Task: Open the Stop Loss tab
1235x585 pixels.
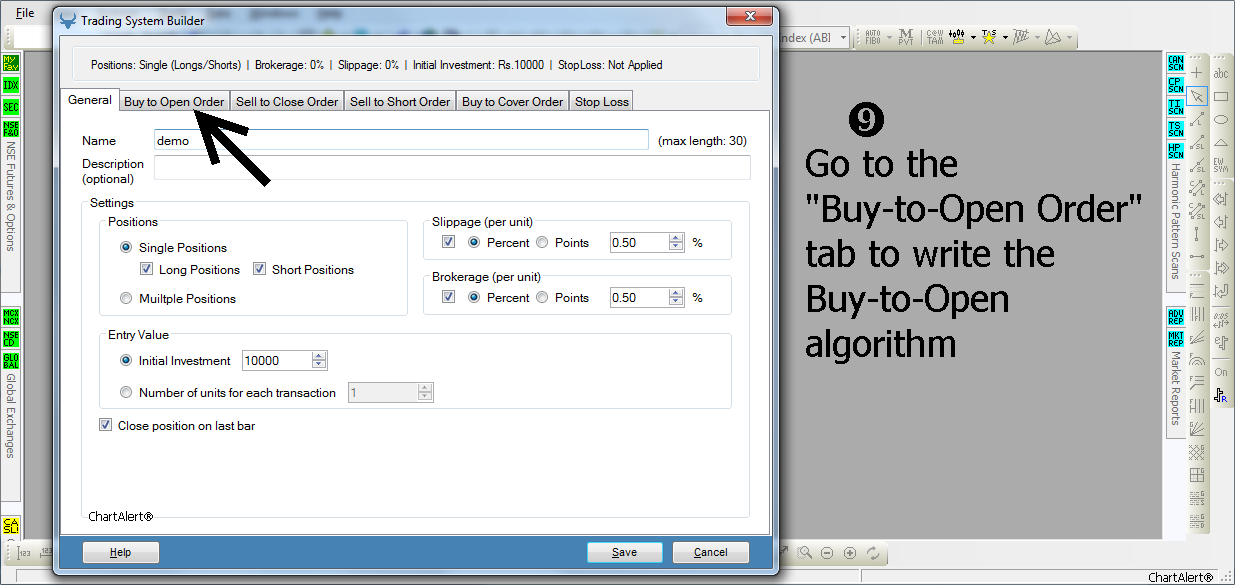Action: (602, 101)
